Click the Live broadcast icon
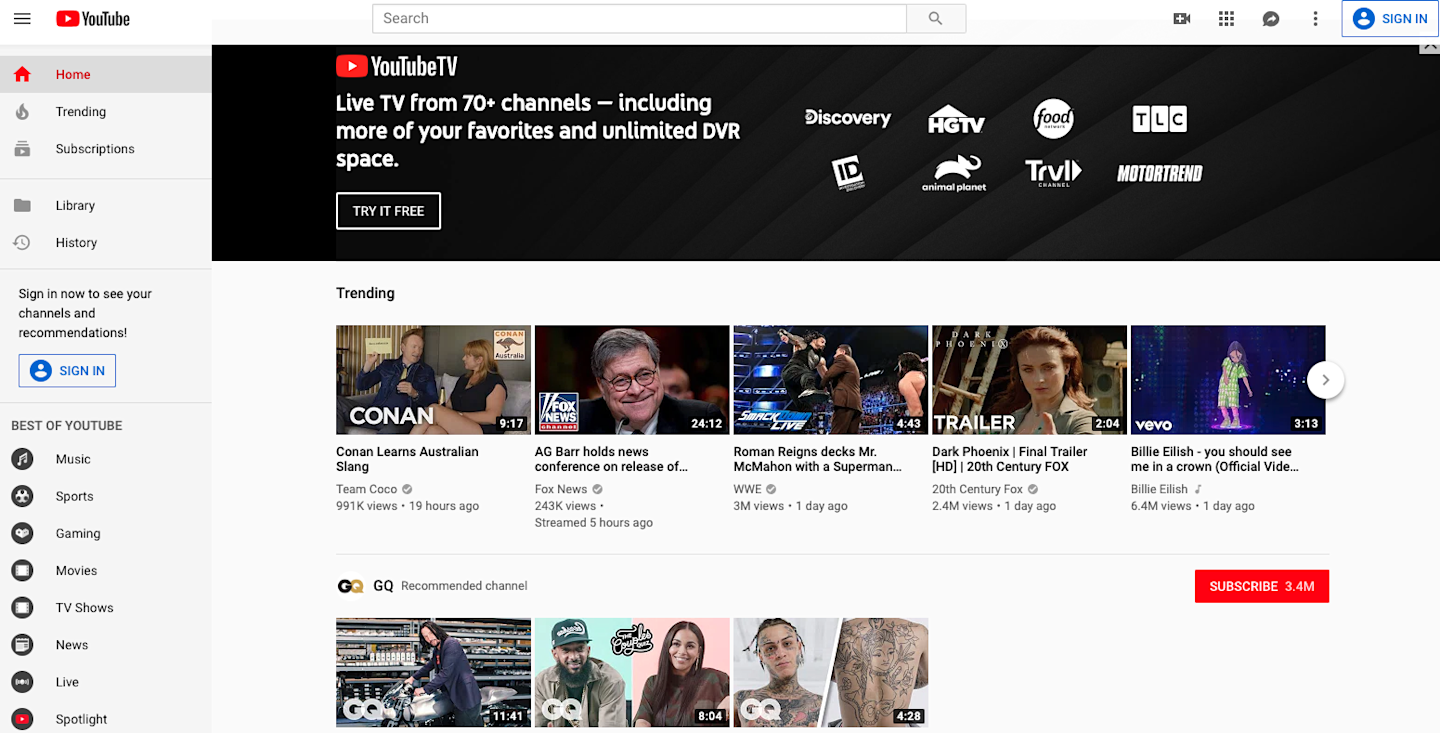The width and height of the screenshot is (1440, 733). click(22, 682)
